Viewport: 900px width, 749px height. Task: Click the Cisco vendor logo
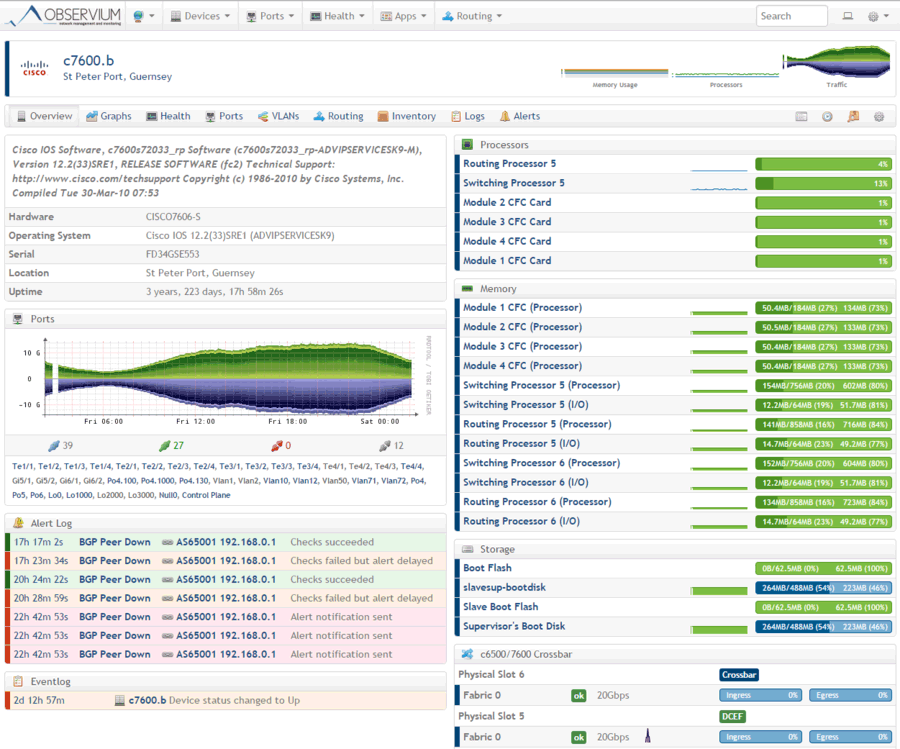pyautogui.click(x=34, y=68)
